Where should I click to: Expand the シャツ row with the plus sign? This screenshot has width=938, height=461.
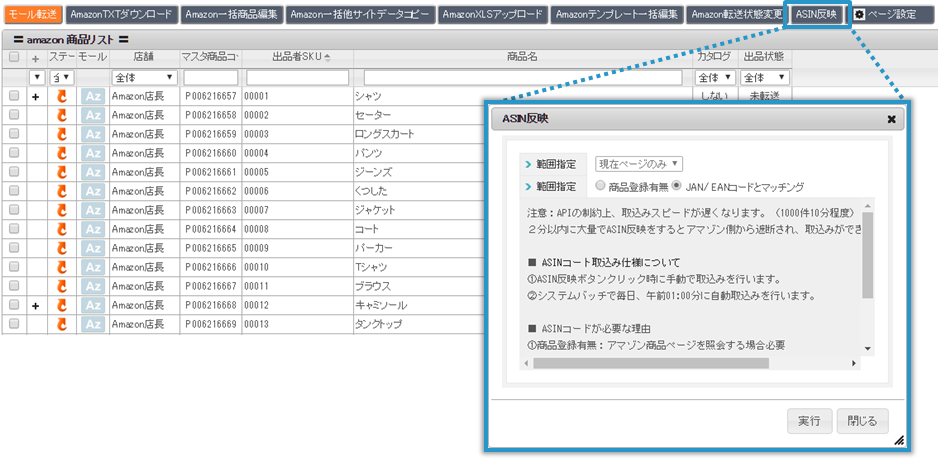point(36,96)
